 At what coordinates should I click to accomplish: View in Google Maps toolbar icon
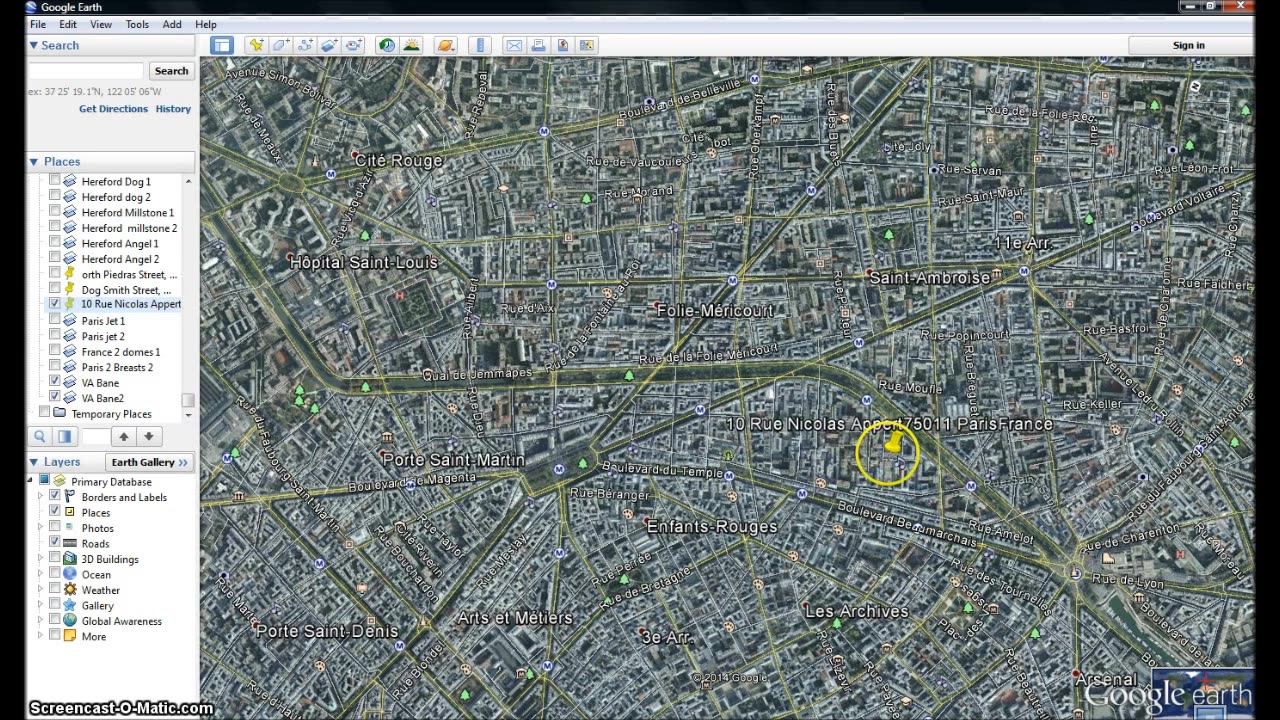587,45
